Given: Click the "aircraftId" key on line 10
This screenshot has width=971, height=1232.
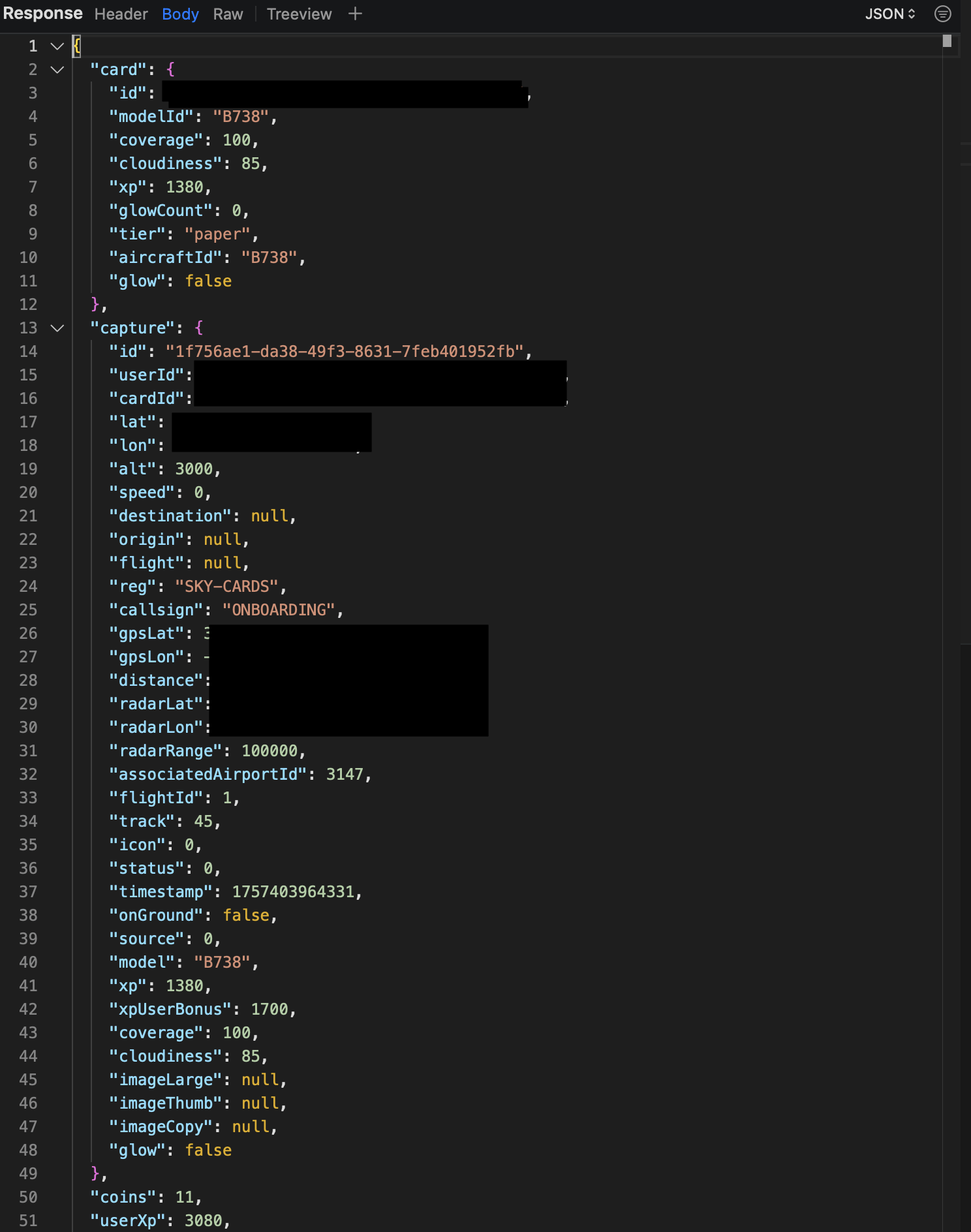Looking at the screenshot, I should point(166,258).
